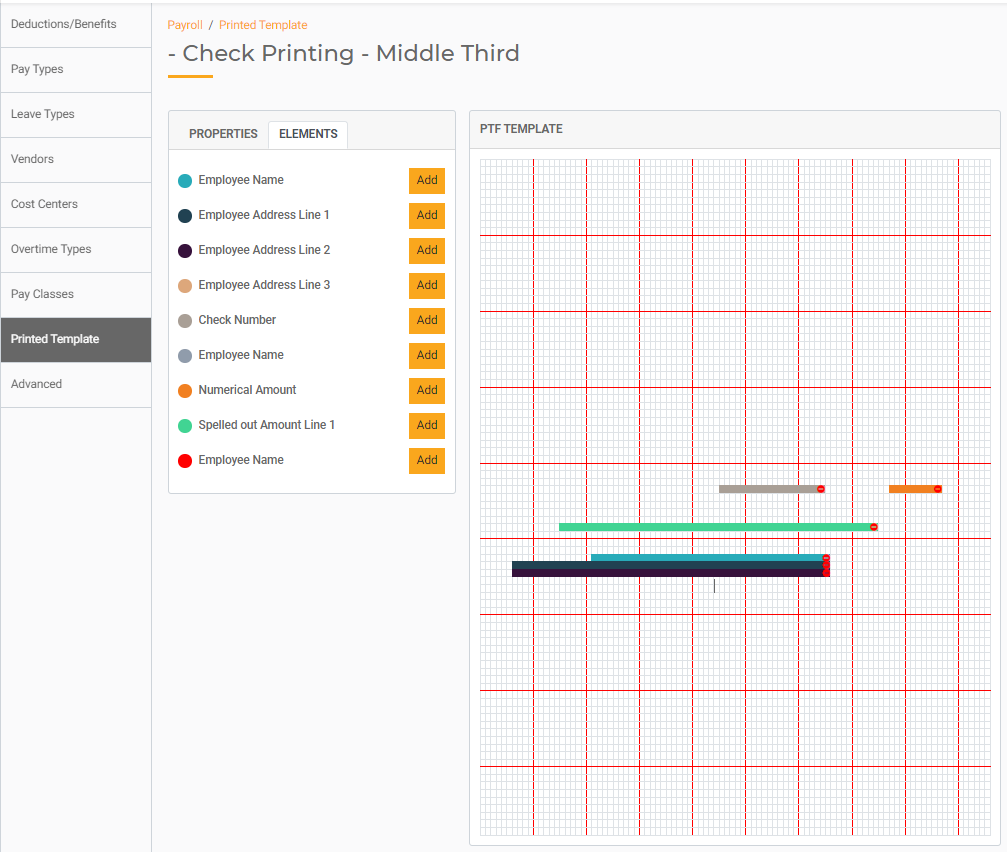This screenshot has width=1007, height=852.
Task: Click dark navy dot for Address Line 1
Action: coord(185,216)
